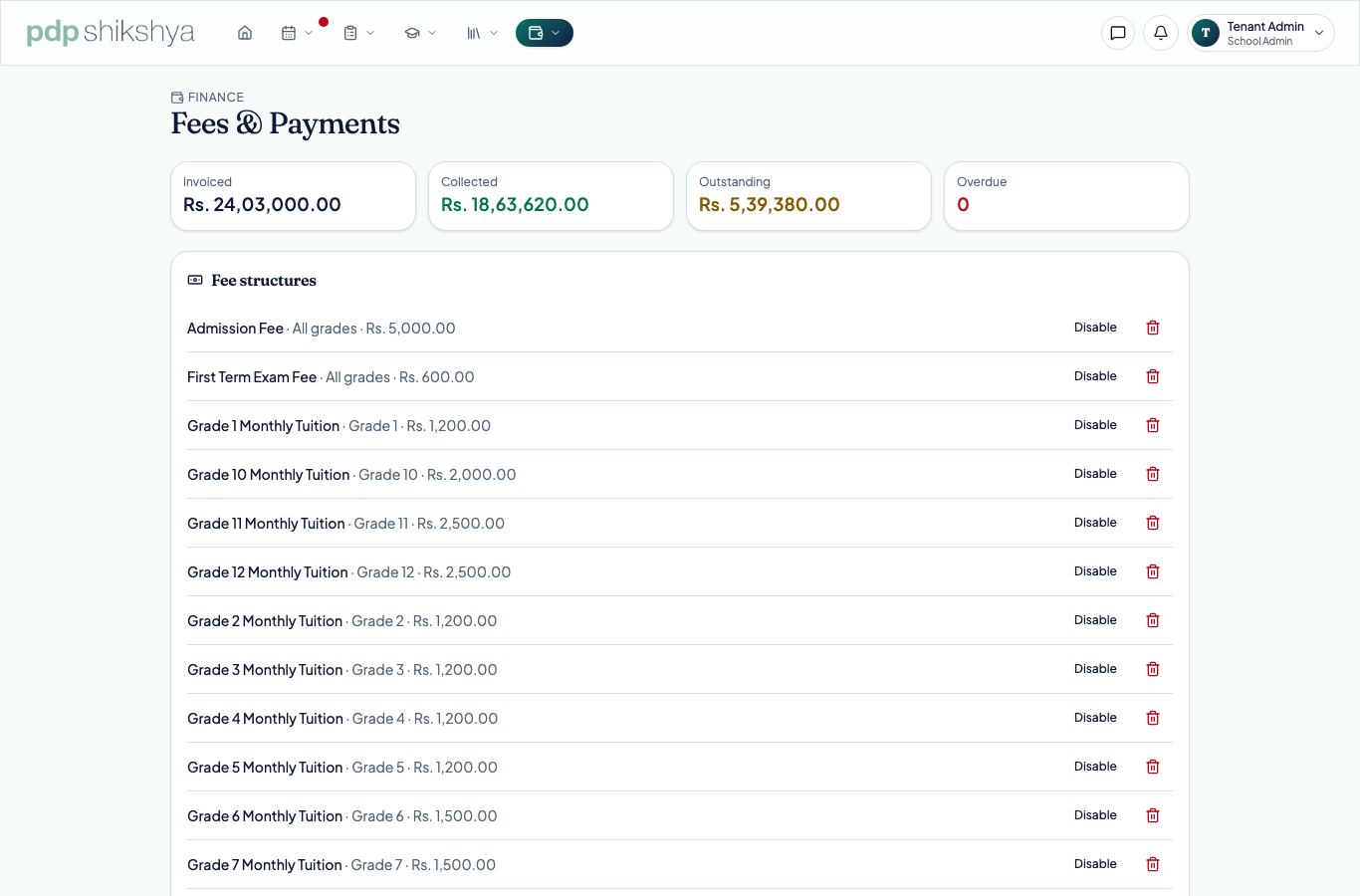The height and width of the screenshot is (896, 1360).
Task: Click the Invoiced Rs. 24,03,000.00 card
Action: [x=293, y=196]
